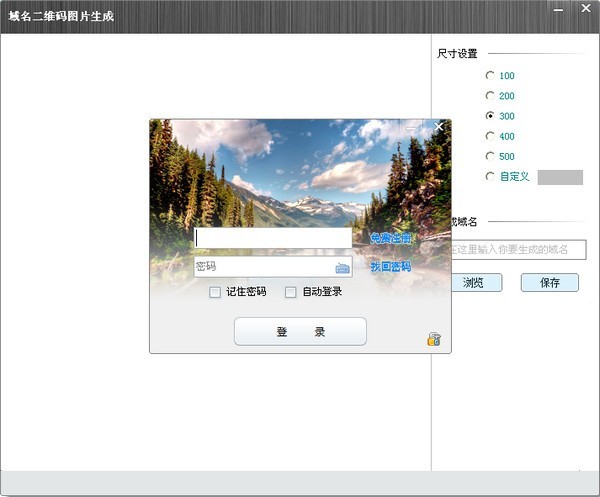Screen dimensions: 600x497
Task: Choose the 200 size option
Action: (489, 96)
